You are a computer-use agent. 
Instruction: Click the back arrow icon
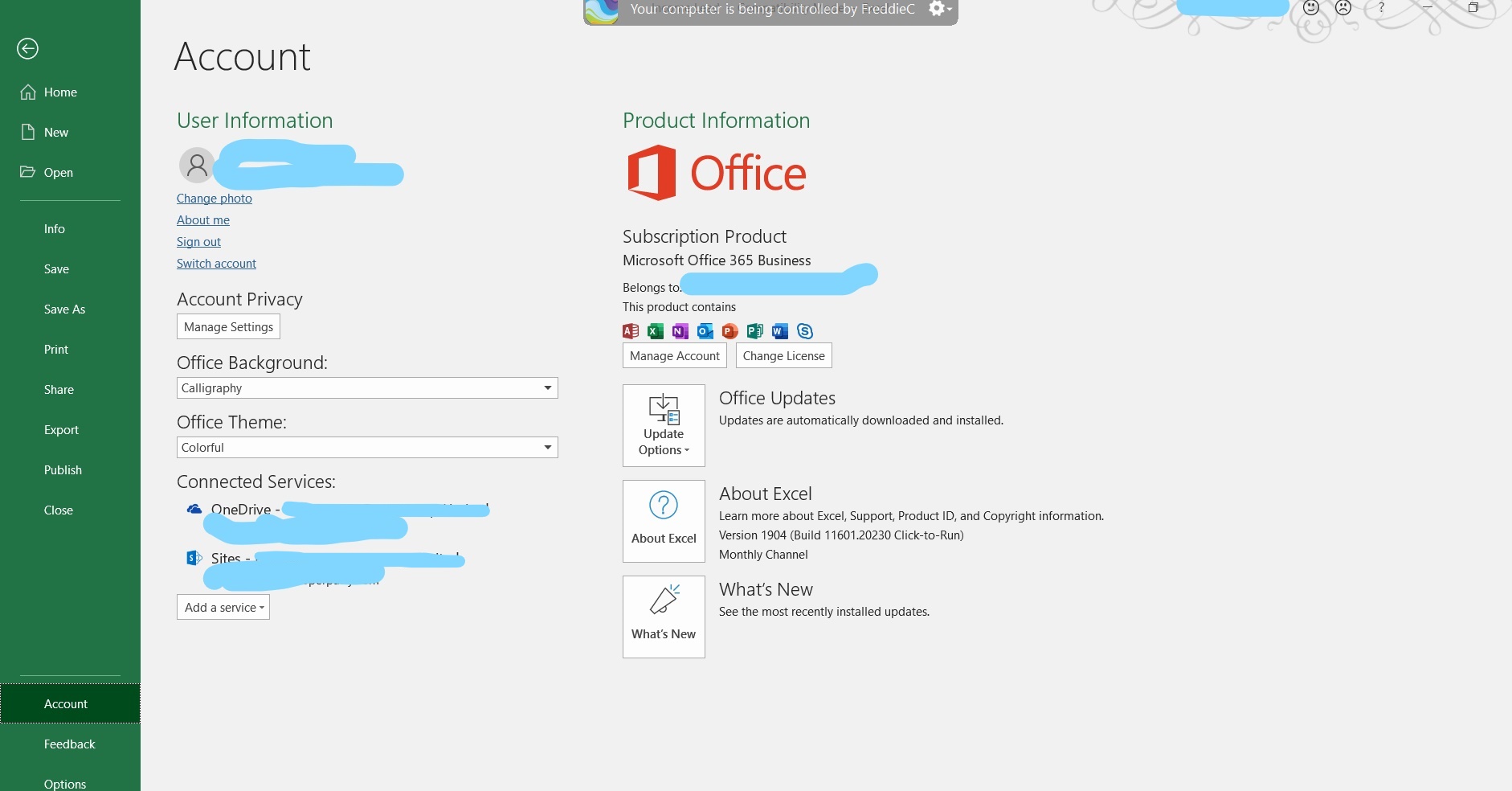coord(27,49)
